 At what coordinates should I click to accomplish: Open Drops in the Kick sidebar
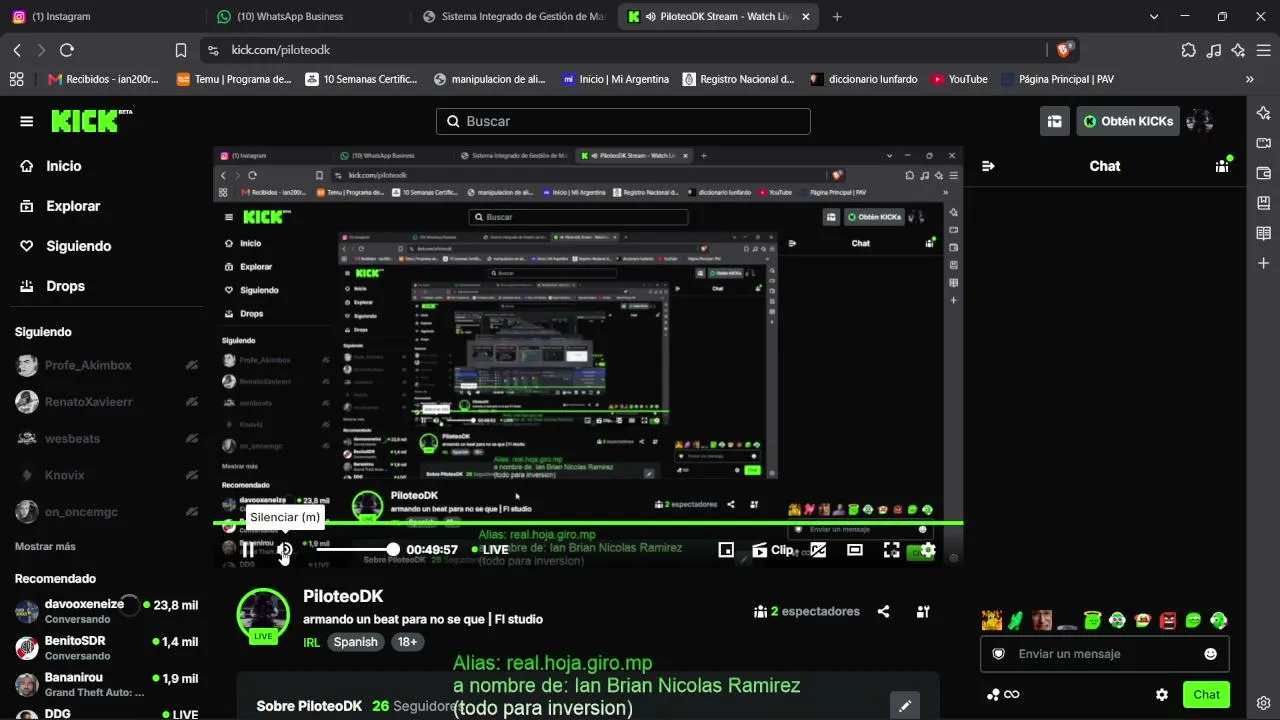pyautogui.click(x=52, y=286)
